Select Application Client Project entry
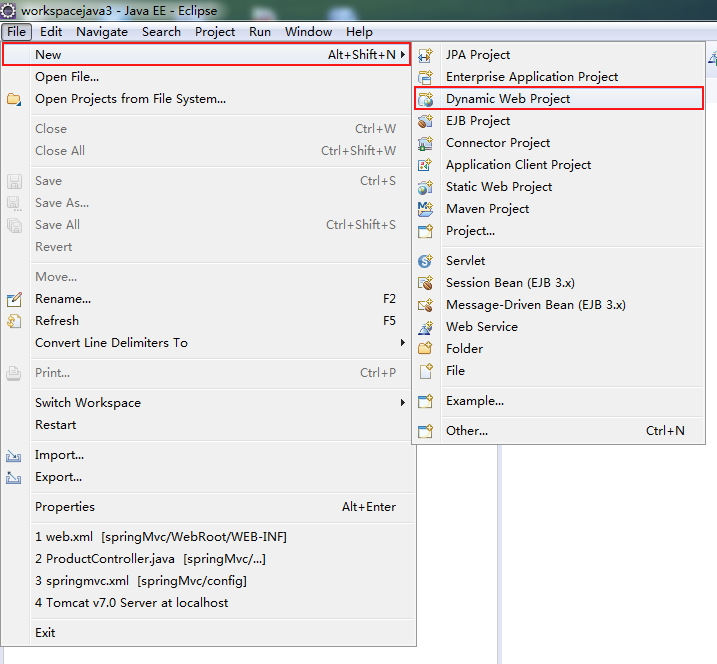Image resolution: width=717 pixels, height=664 pixels. point(558,165)
